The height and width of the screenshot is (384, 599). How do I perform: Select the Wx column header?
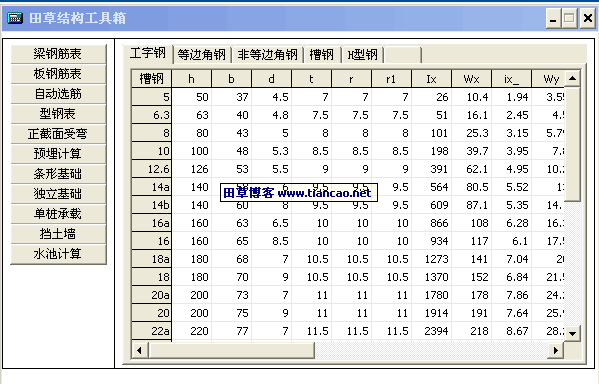tap(472, 79)
